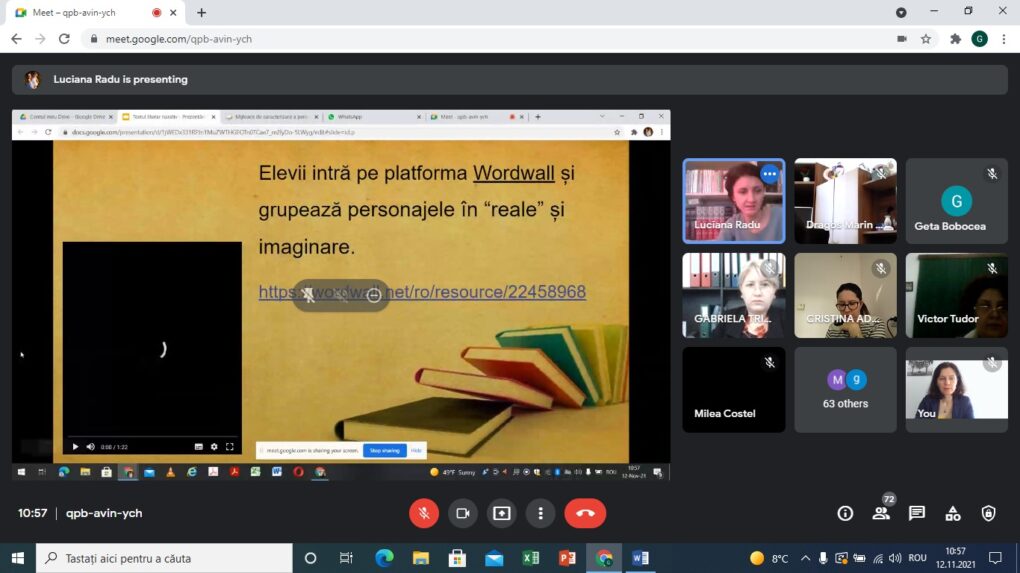This screenshot has width=1020, height=573.
Task: Open the camera permission icon in address bar
Action: coord(902,39)
